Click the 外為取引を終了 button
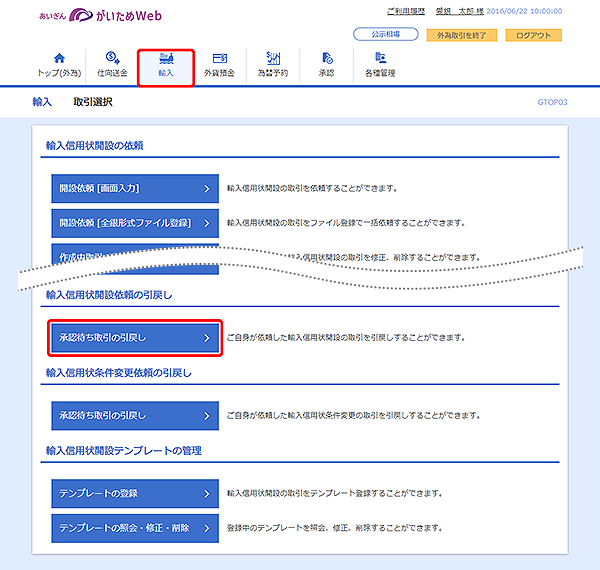Viewport: 600px width, 570px height. (x=462, y=35)
